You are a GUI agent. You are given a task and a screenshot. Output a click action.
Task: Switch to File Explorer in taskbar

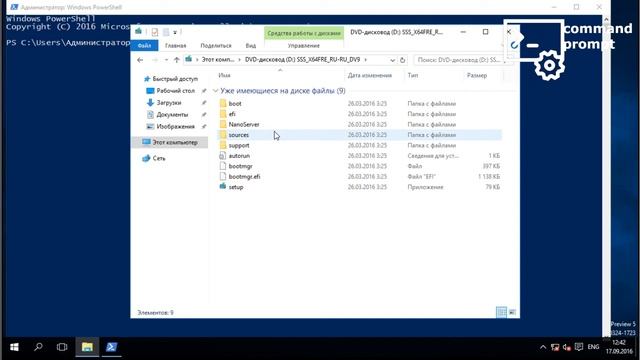coord(87,347)
